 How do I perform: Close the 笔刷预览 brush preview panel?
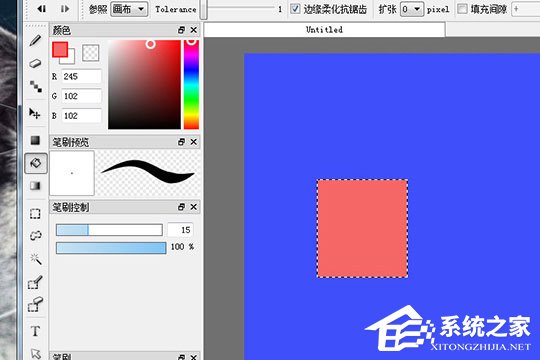coord(194,142)
